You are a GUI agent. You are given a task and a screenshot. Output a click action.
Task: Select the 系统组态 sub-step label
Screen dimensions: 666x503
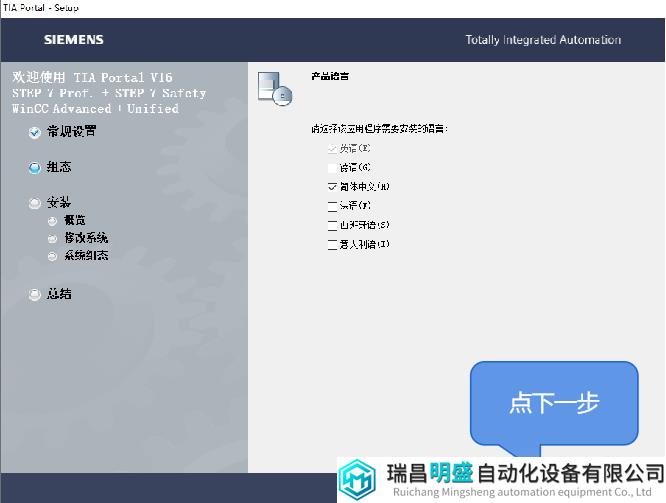[x=86, y=255]
